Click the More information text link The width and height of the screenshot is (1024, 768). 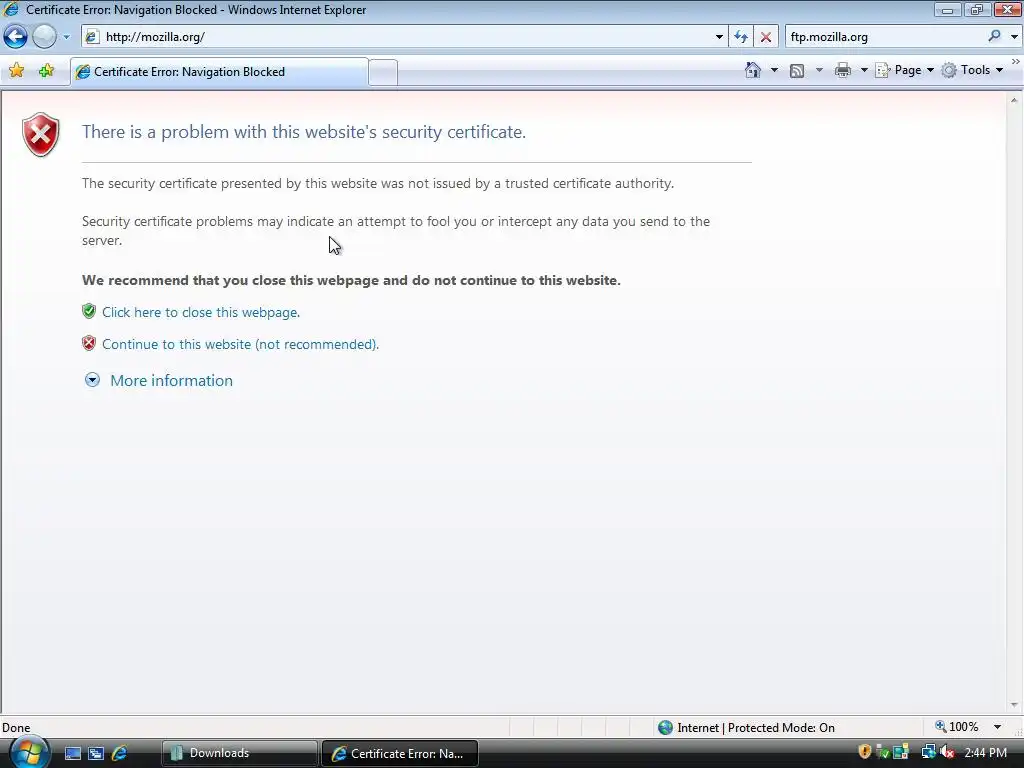click(x=171, y=381)
